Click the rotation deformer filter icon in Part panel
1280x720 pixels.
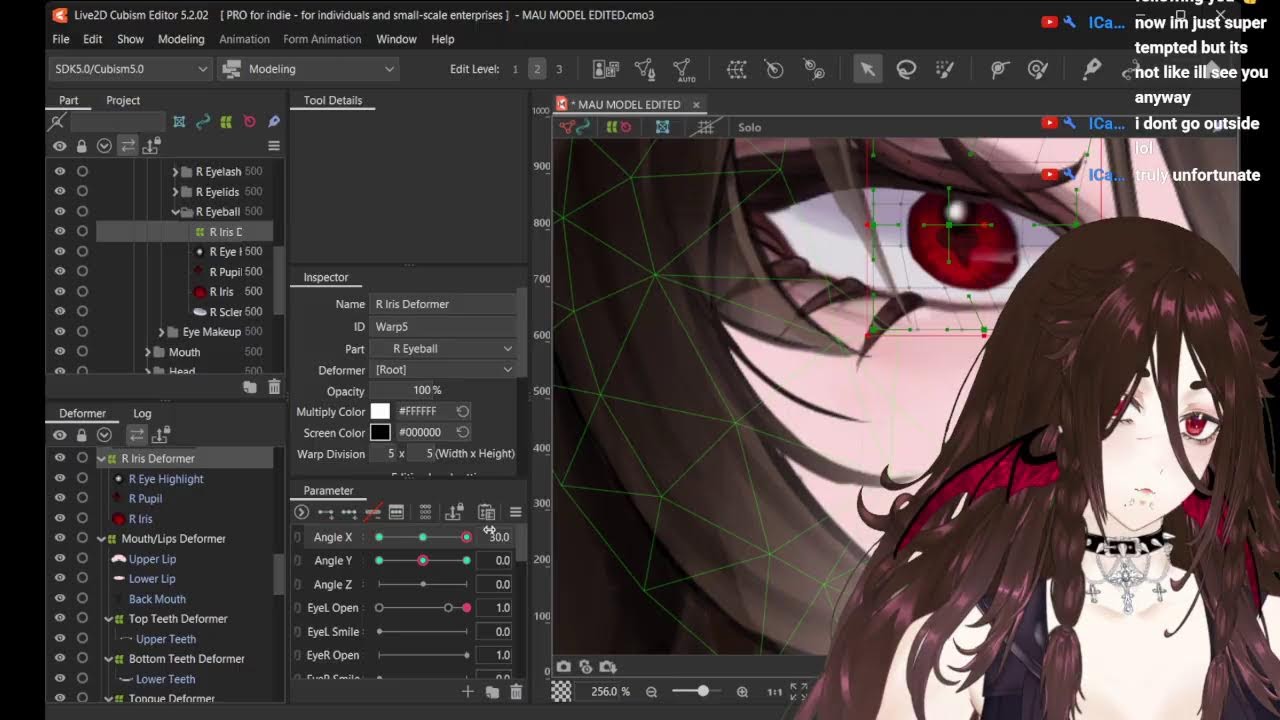click(249, 122)
